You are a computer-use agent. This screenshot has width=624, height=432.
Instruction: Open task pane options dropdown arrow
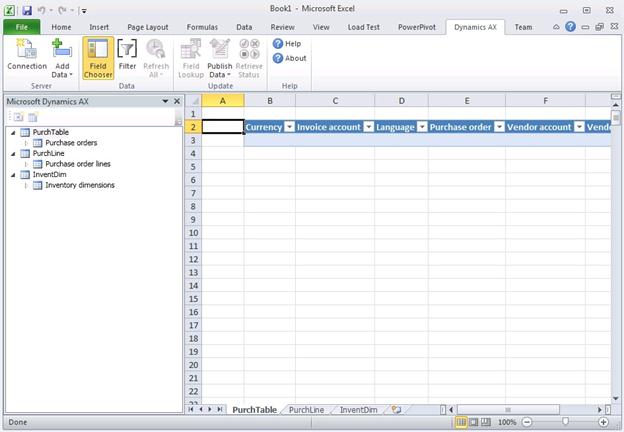click(165, 101)
